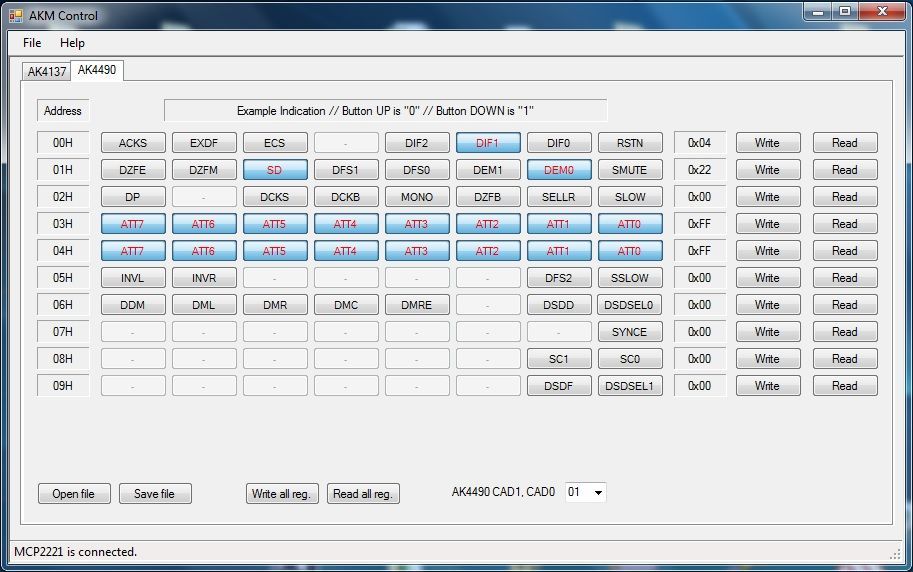
Task: Click Read all reg. button
Action: point(363,494)
